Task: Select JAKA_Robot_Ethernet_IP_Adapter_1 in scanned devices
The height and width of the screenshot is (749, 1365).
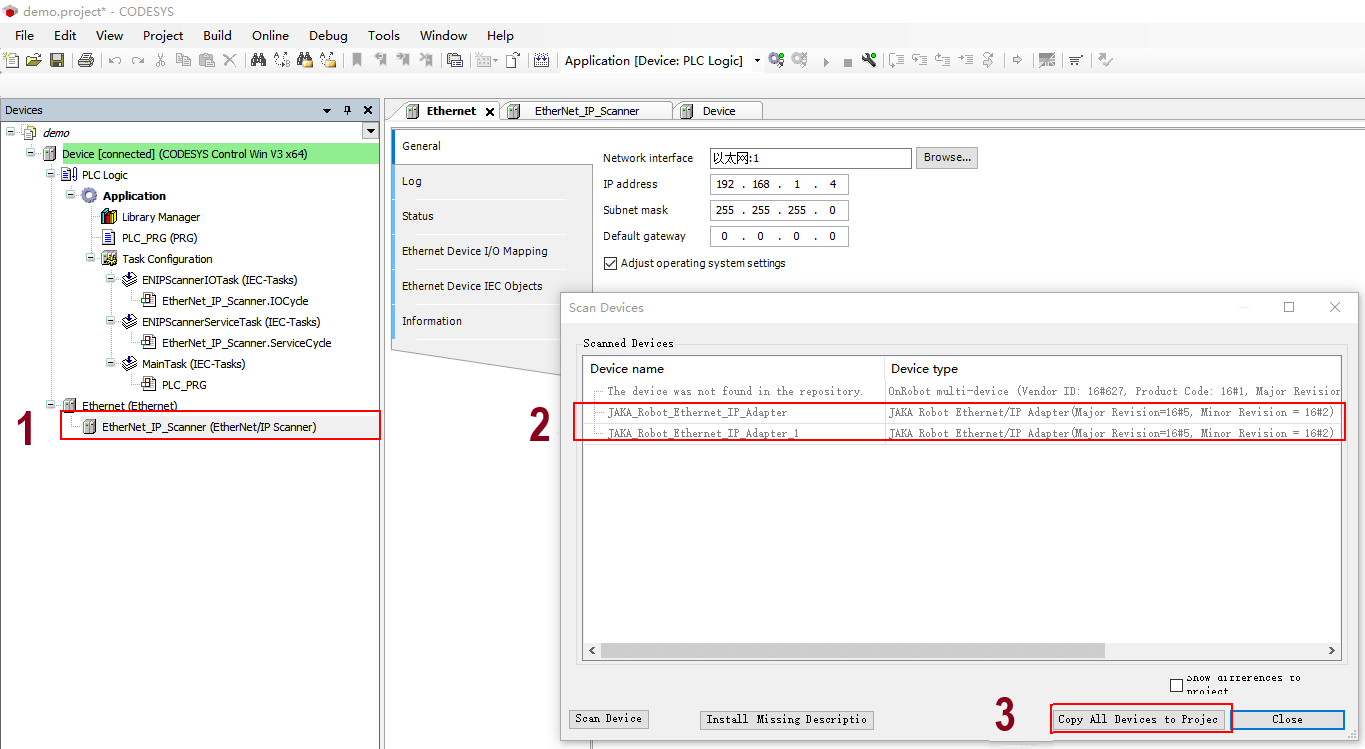Action: 702,433
